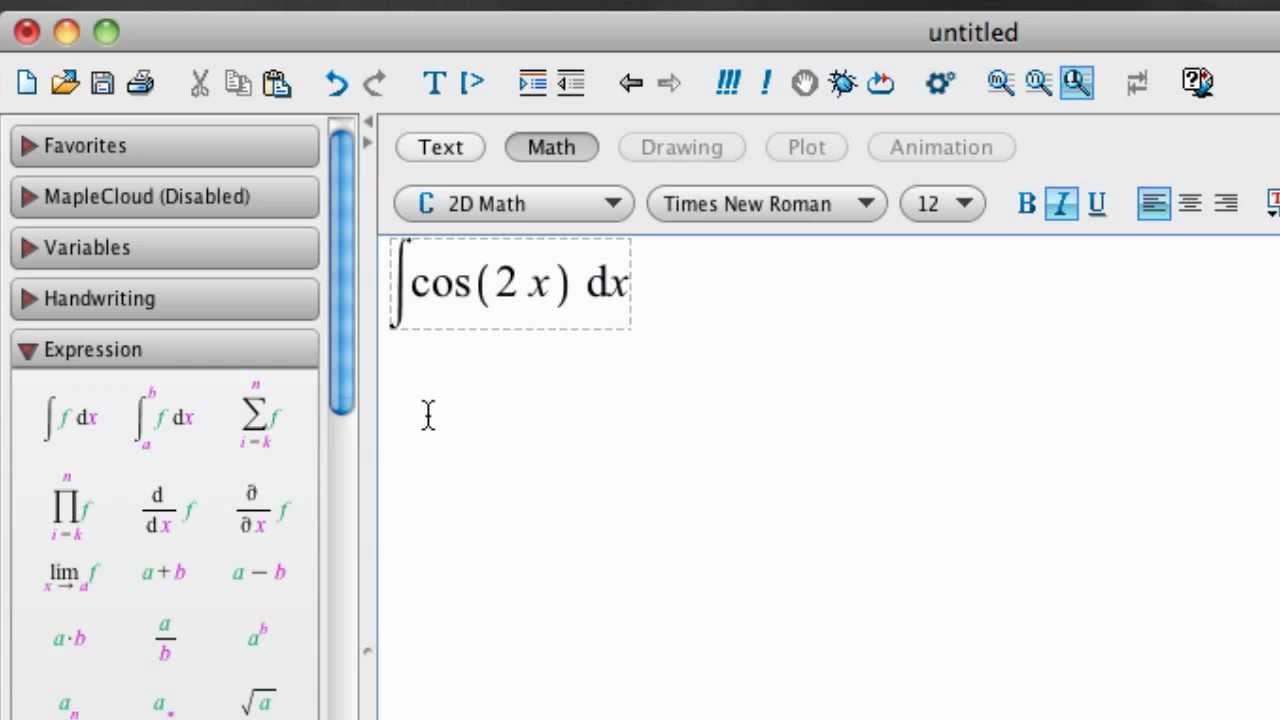Viewport: 1280px width, 720px height.
Task: Insert a+b addition template
Action: (164, 572)
